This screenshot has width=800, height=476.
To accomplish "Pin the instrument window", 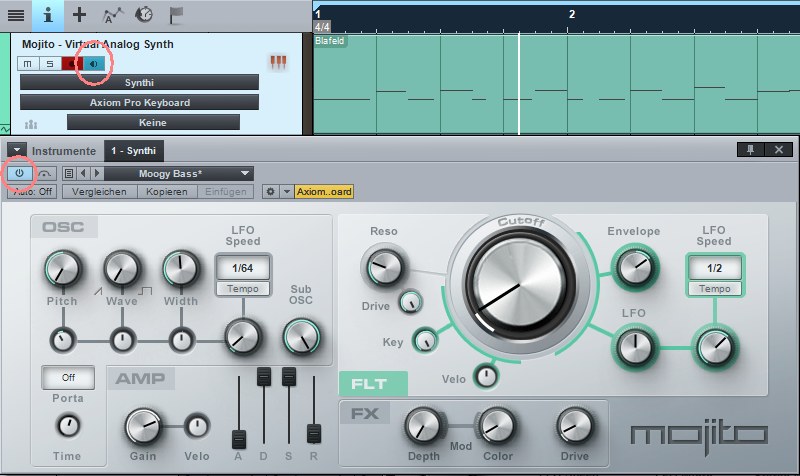I will 750,149.
